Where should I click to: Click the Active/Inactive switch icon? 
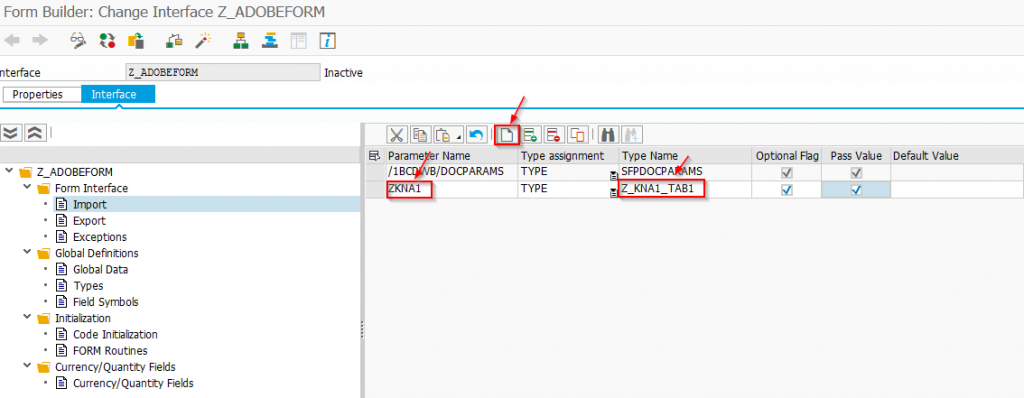[x=107, y=41]
